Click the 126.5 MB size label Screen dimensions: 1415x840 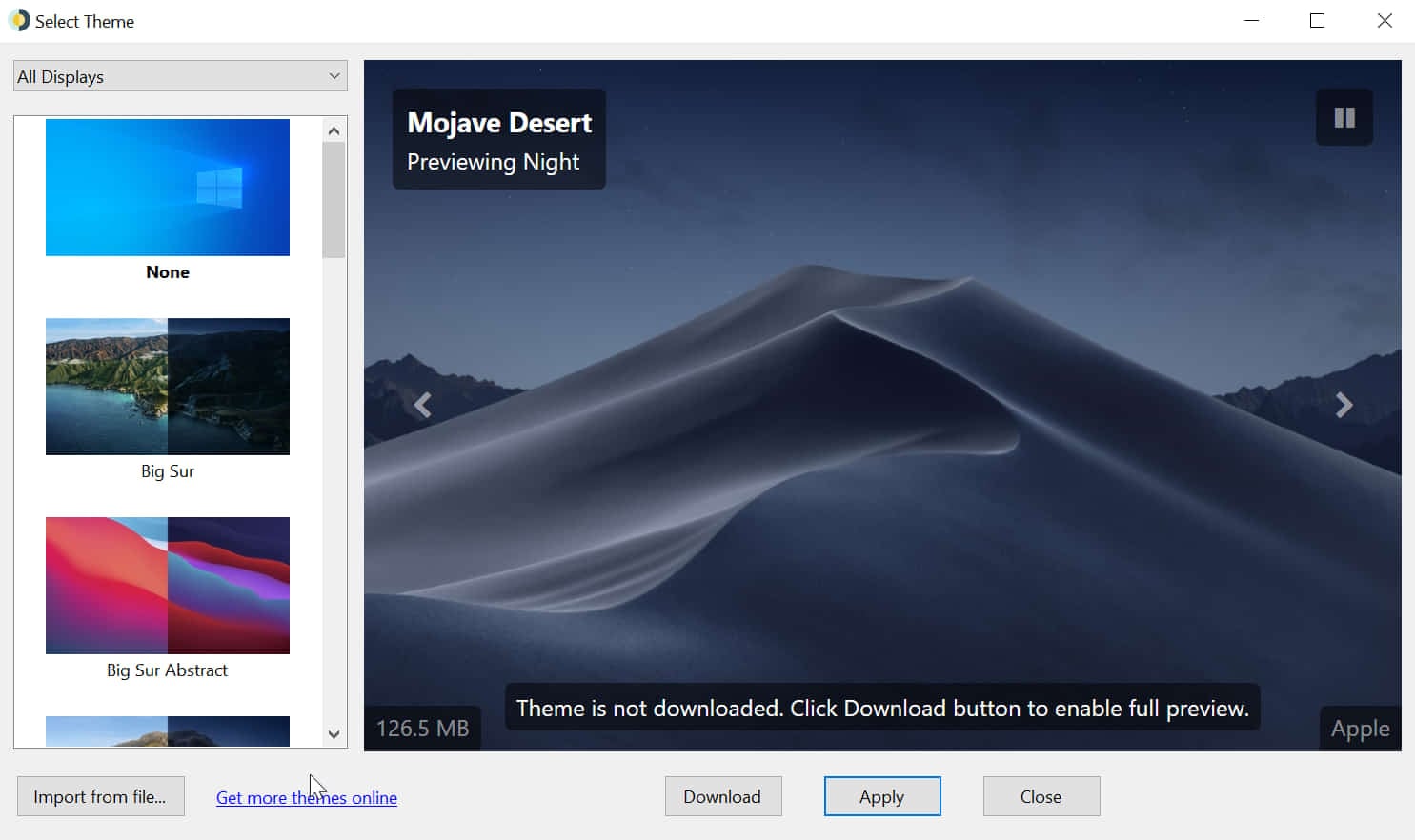(422, 729)
